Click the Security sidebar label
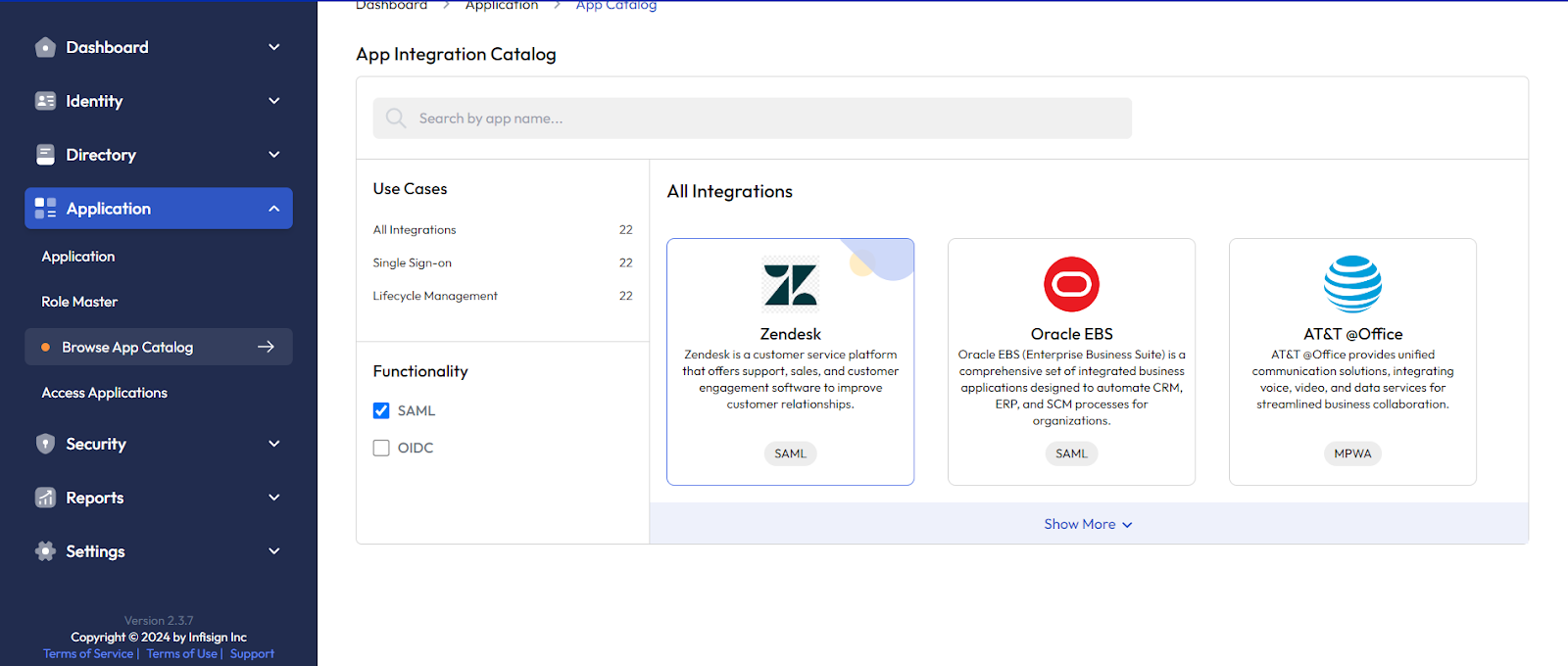This screenshot has height=666, width=1568. pyautogui.click(x=96, y=444)
